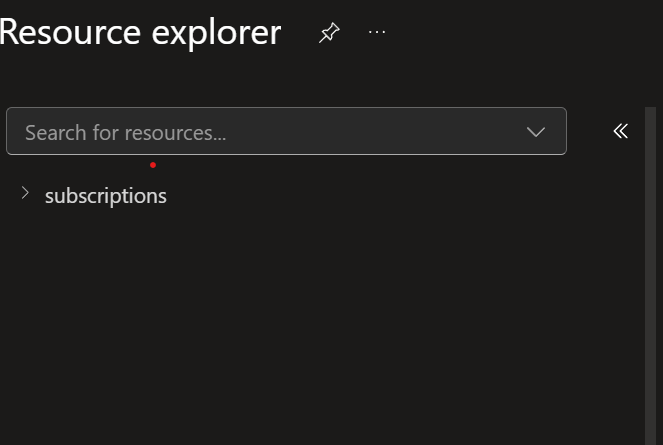Hide the resource tree using « icon
663x445 pixels.
pyautogui.click(x=620, y=131)
